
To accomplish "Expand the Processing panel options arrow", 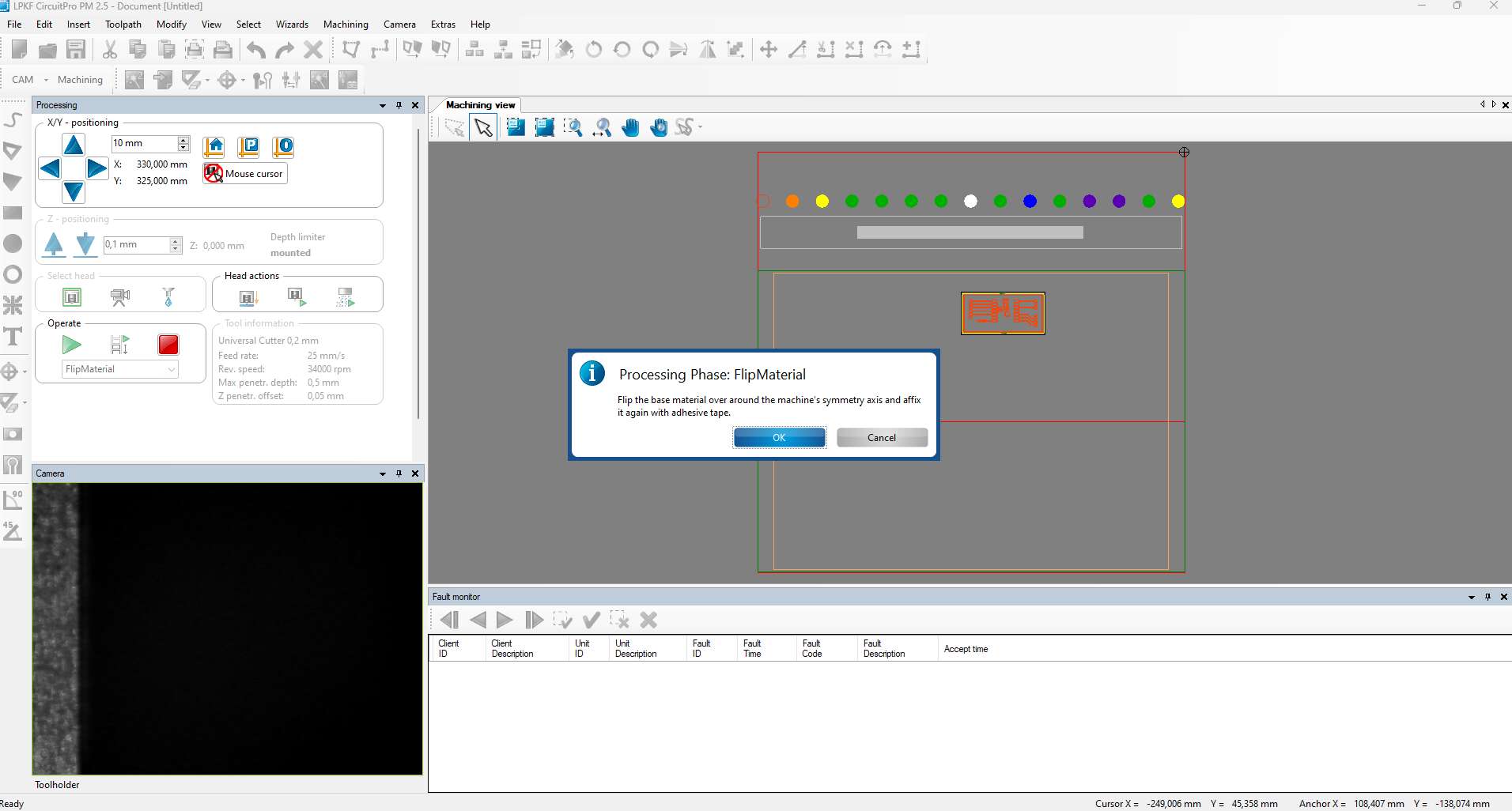I will point(383,105).
